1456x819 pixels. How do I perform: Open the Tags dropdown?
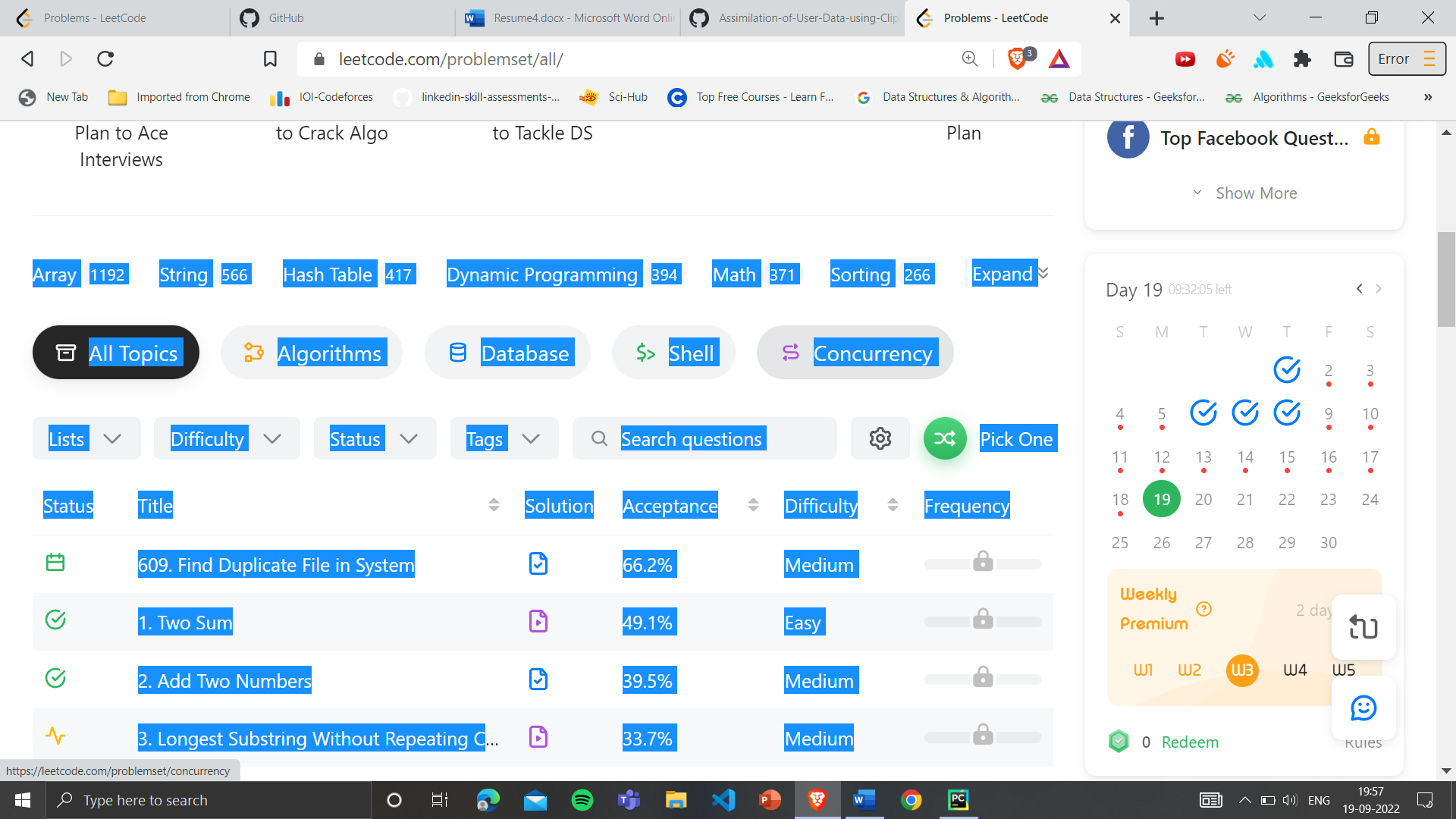503,438
